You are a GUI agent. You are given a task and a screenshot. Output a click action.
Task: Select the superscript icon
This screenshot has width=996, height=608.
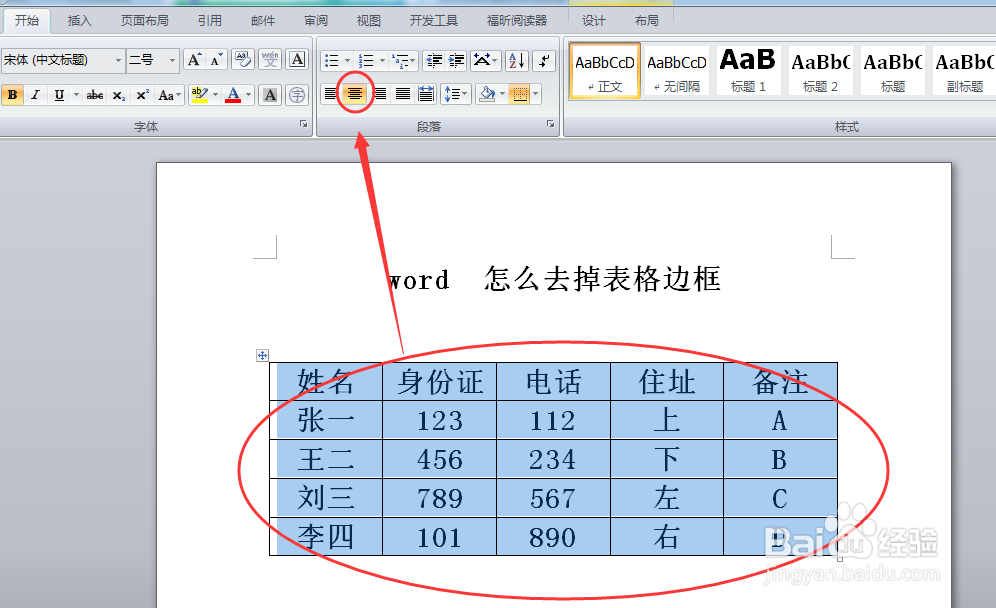pos(142,94)
